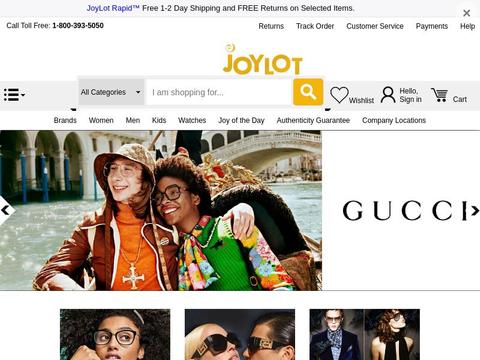Click the yellow magnifier search button
The height and width of the screenshot is (360, 480).
click(x=308, y=92)
